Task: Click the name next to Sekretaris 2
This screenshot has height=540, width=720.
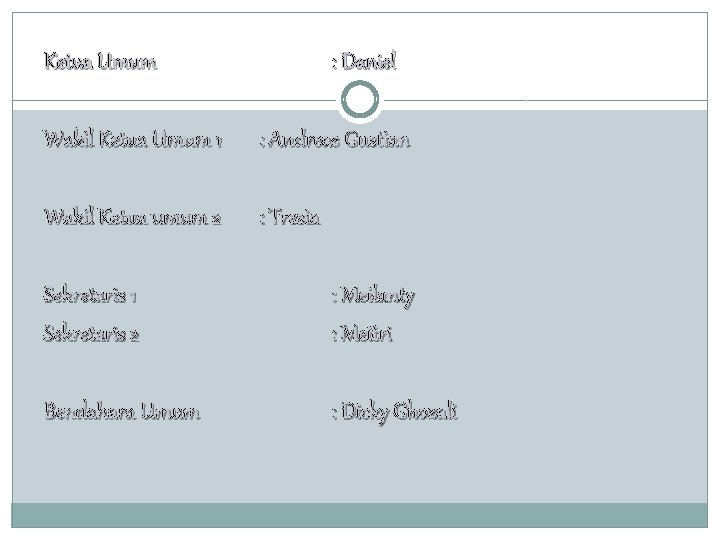Action: click(367, 334)
